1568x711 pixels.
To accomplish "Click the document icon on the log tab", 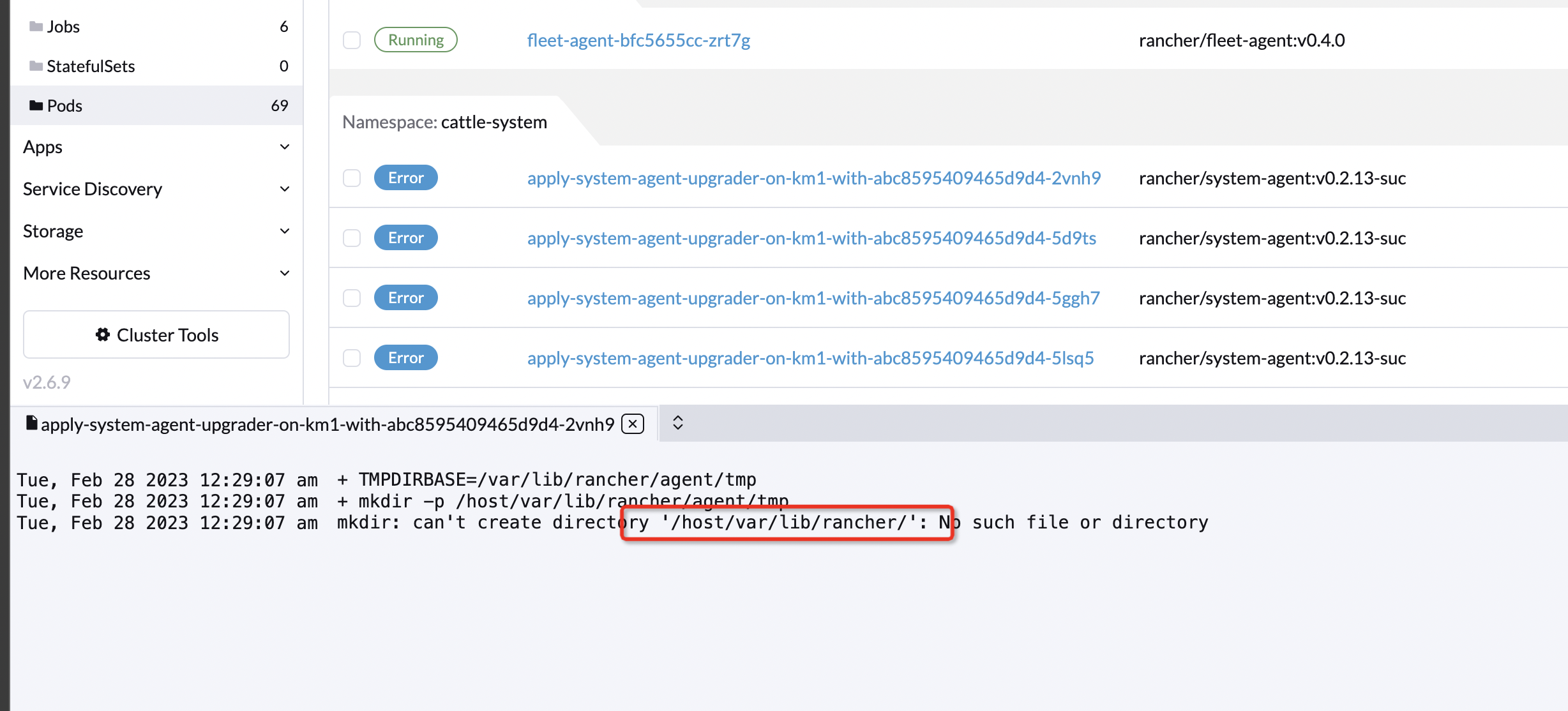I will 31,423.
